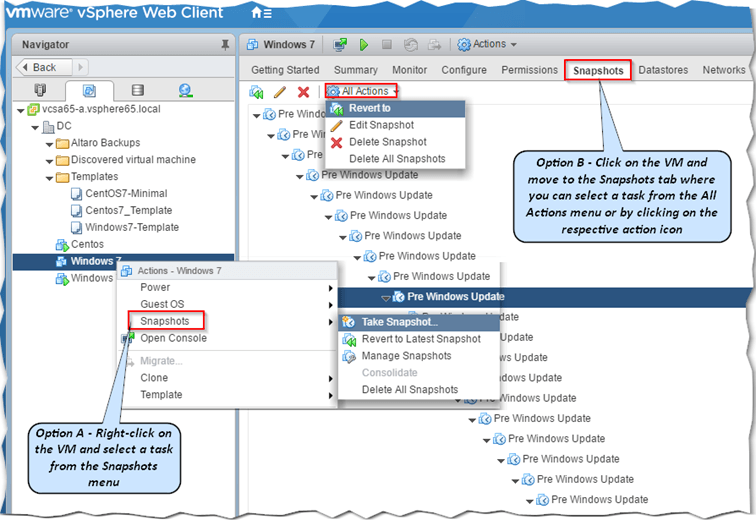Switch to Hosts and Clusters view icon
This screenshot has height=520, width=756.
click(40, 90)
